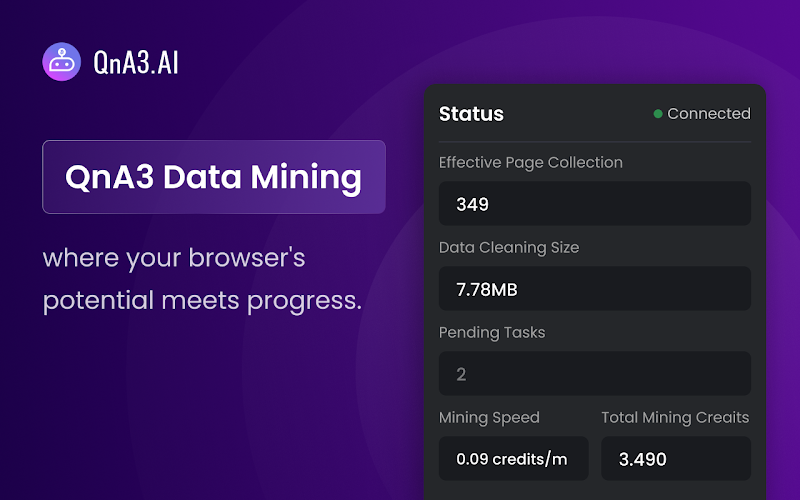Screen dimensions: 800x500
Task: Click the Connected status label
Action: (x=709, y=113)
